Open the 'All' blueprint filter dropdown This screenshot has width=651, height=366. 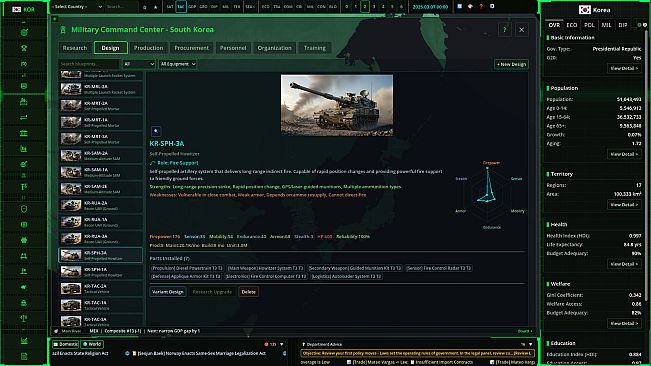tap(139, 64)
